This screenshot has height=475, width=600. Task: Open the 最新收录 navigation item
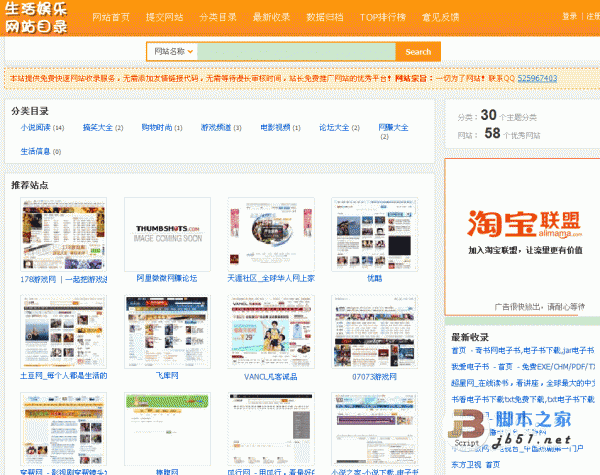click(272, 17)
